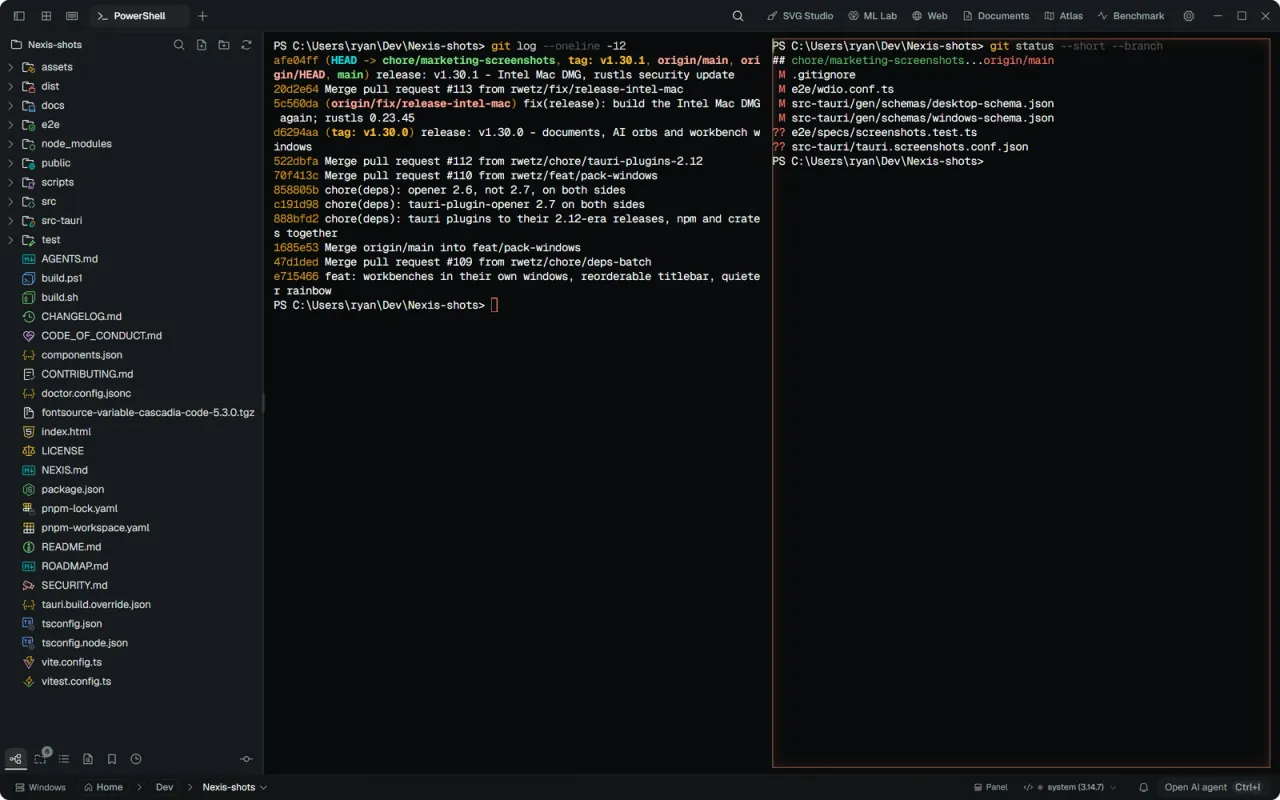This screenshot has width=1280, height=800.
Task: Select vite.config.ts in the explorer
Action: pos(130,662)
